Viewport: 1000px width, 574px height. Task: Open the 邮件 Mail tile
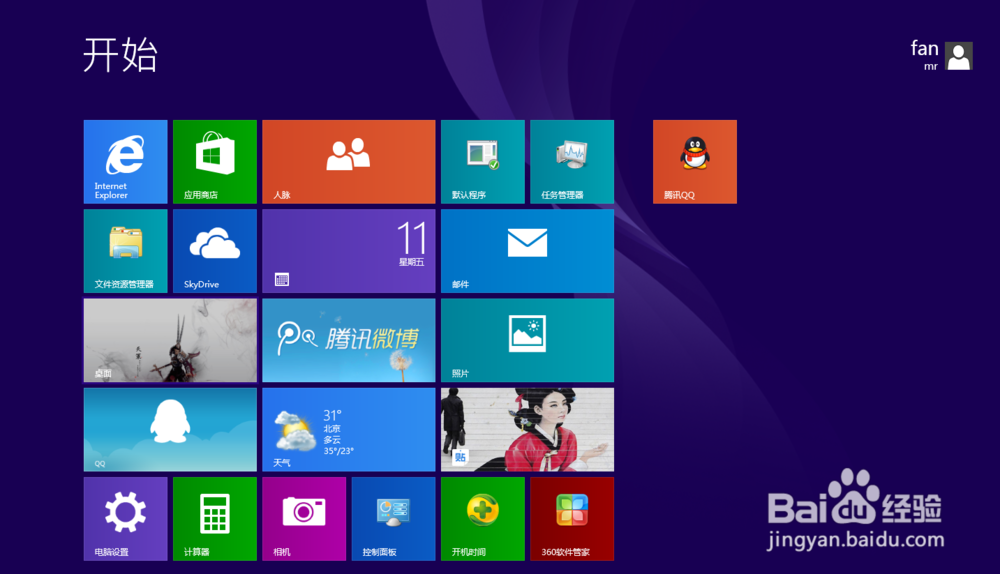pyautogui.click(x=527, y=251)
